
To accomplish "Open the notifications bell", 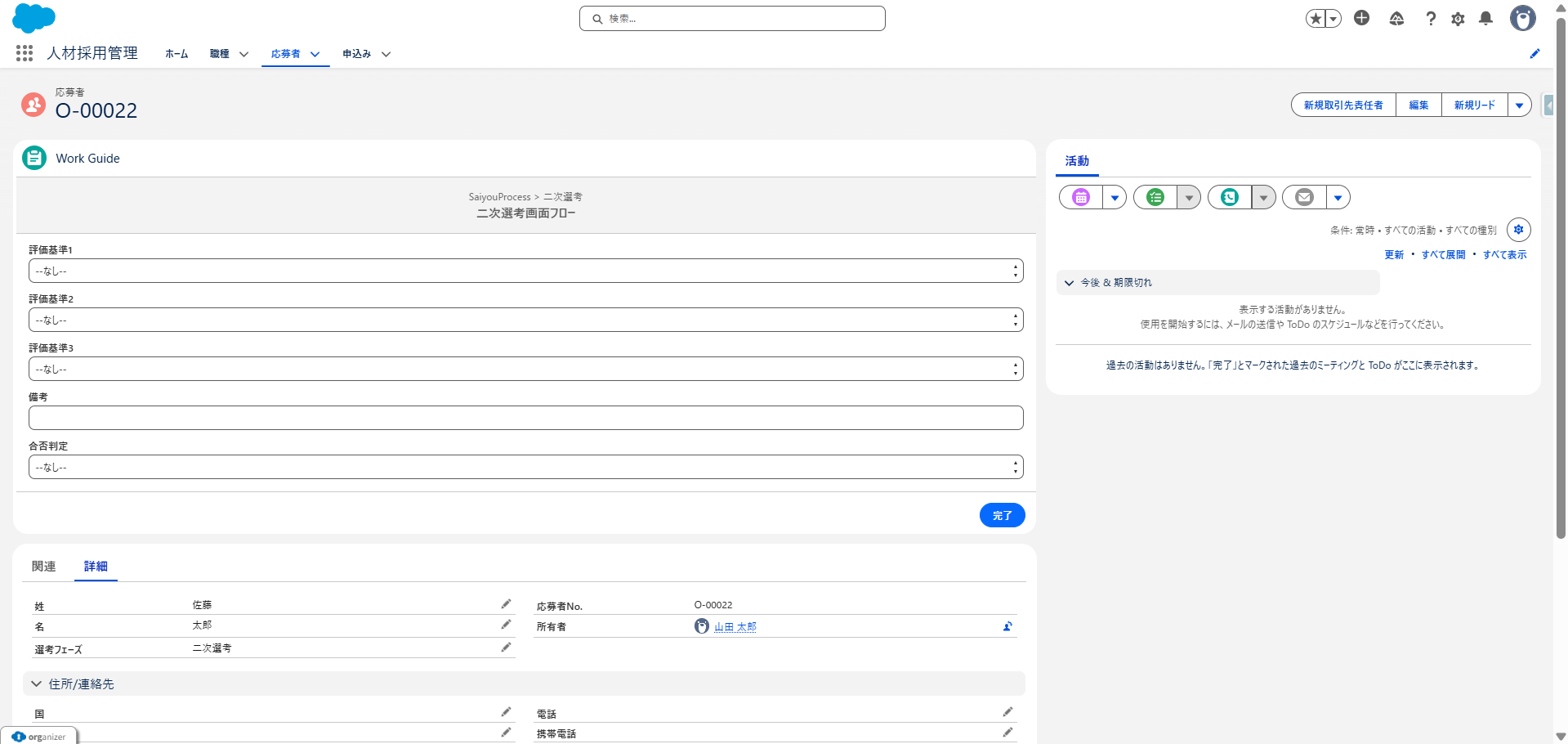I will click(x=1485, y=19).
